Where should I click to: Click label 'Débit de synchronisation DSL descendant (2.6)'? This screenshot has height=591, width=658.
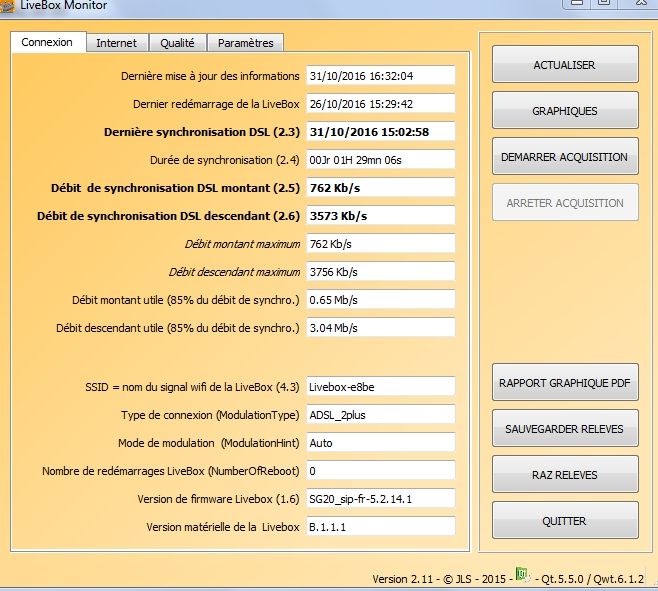168,216
